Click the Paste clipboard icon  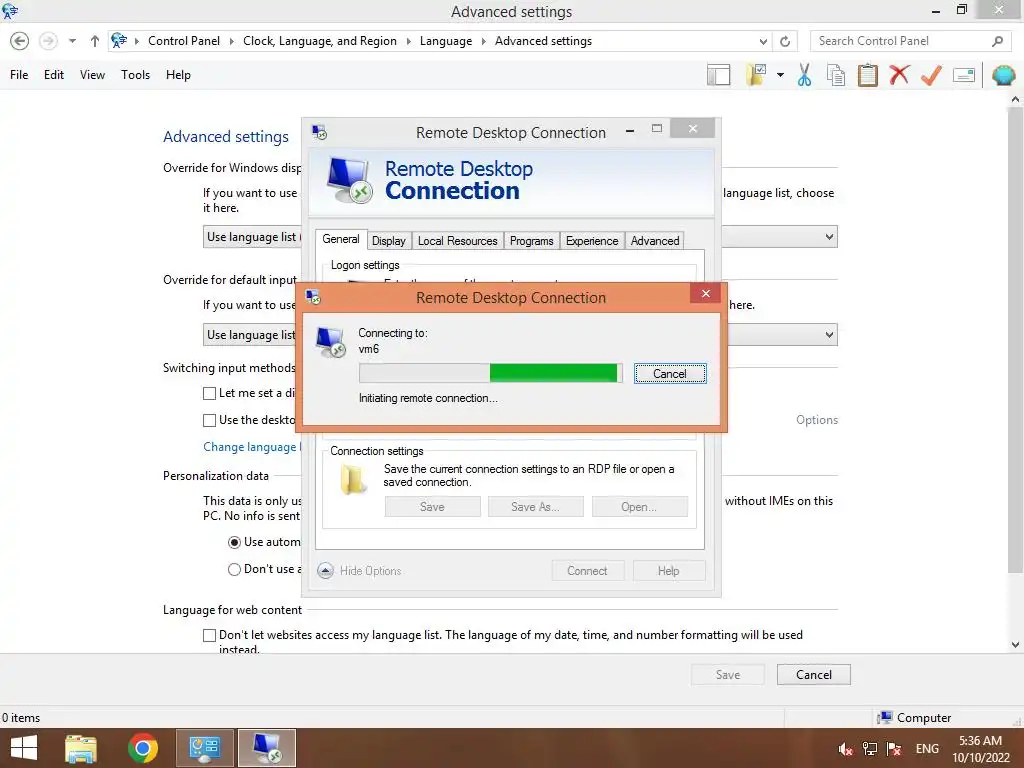pos(867,75)
